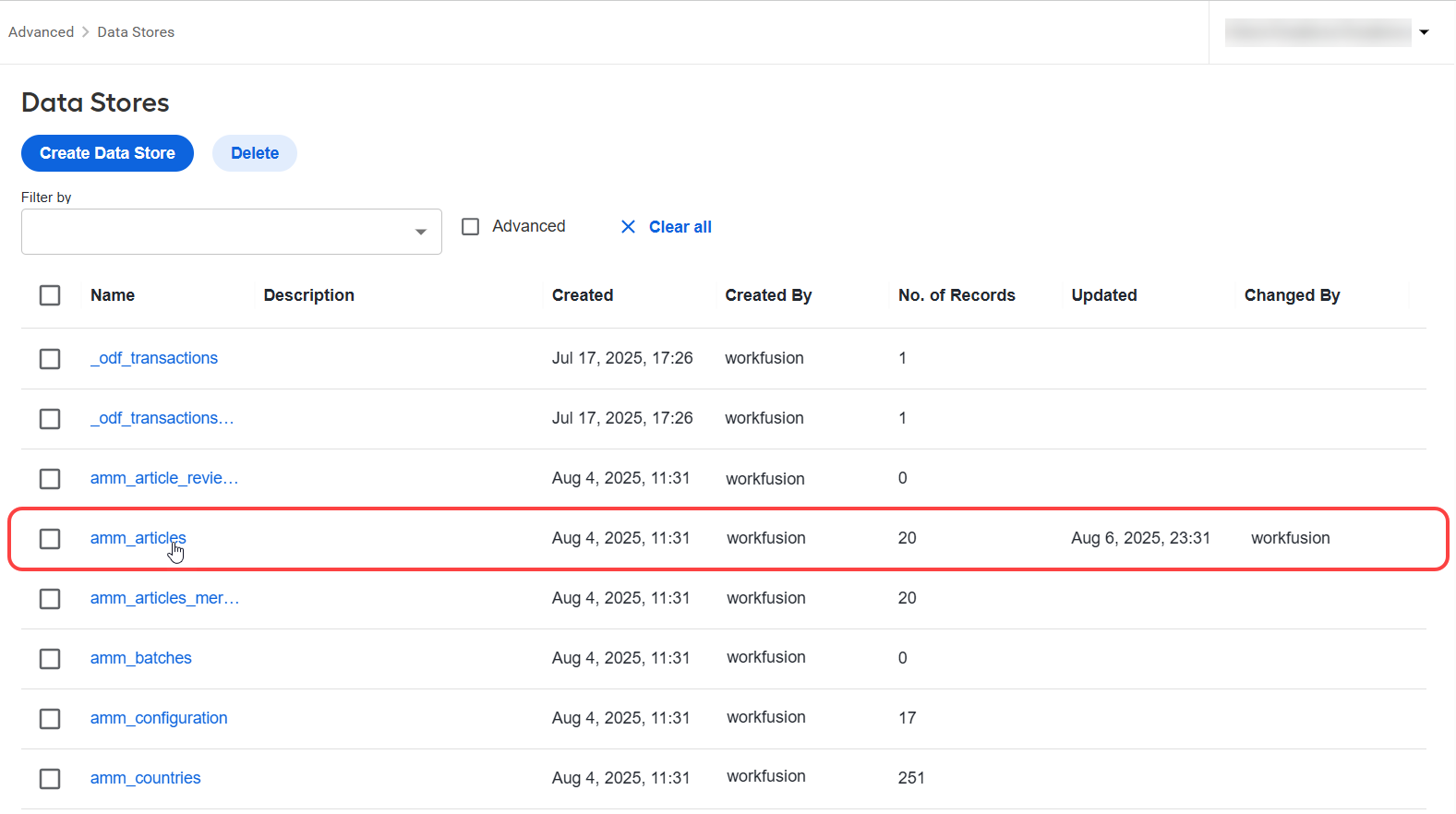Tick the amm_articles_mer… row checkbox
This screenshot has height=814, width=1456.
point(50,599)
